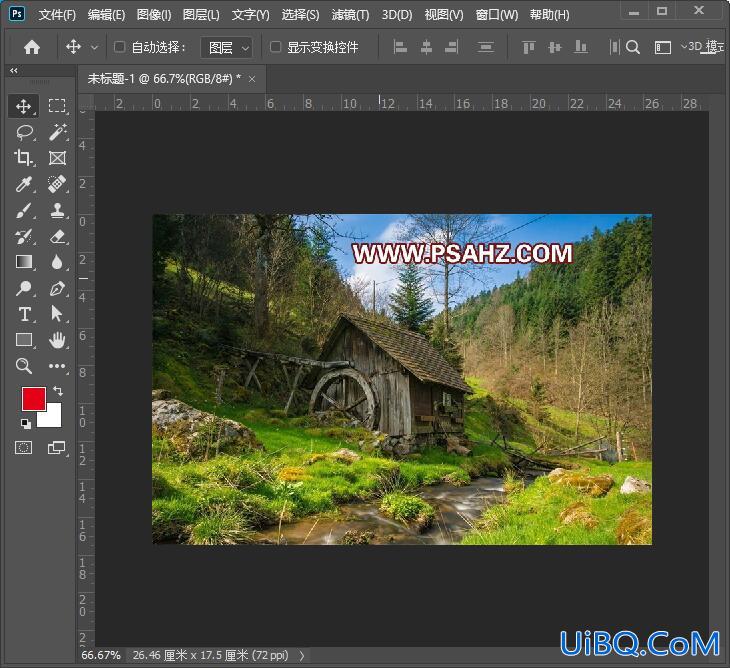
Task: Open the 视图(V) menu
Action: click(444, 15)
